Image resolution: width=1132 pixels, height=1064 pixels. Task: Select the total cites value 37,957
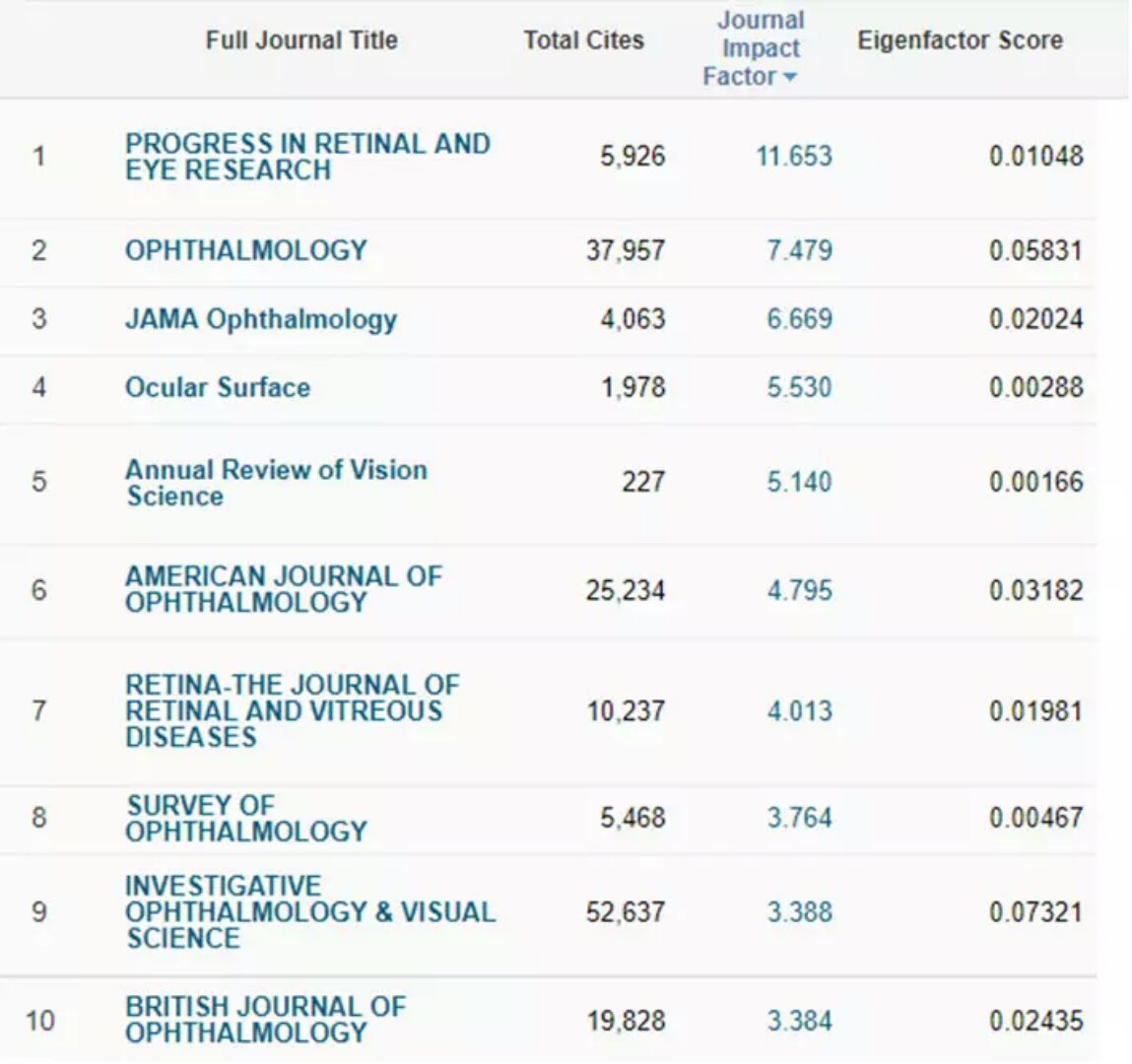point(626,250)
